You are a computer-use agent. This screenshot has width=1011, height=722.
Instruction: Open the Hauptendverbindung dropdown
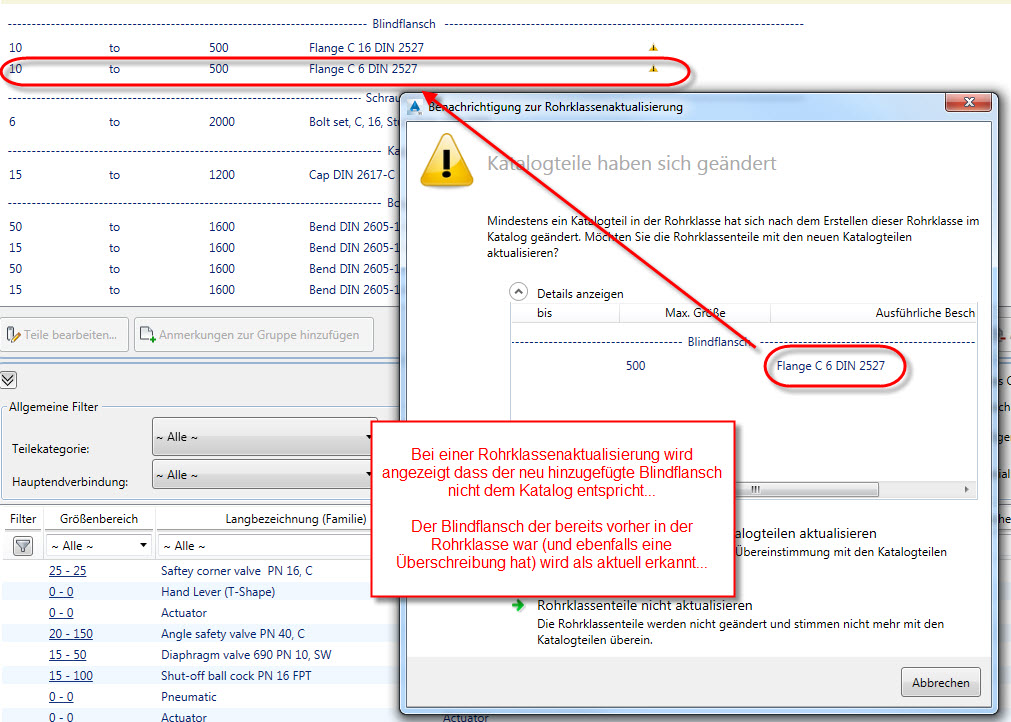[x=264, y=475]
